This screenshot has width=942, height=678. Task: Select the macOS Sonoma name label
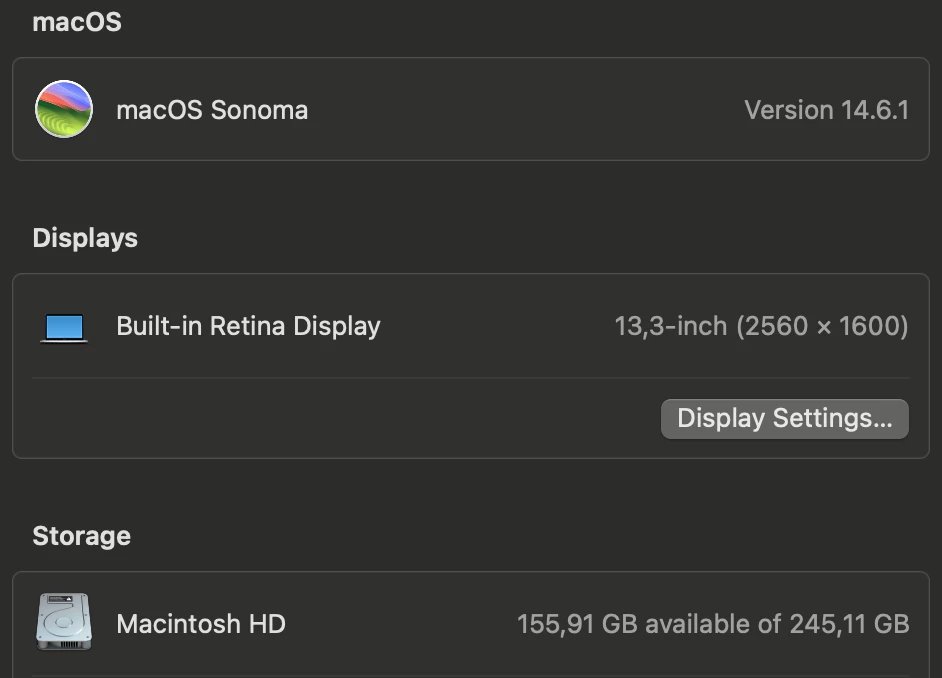[212, 110]
